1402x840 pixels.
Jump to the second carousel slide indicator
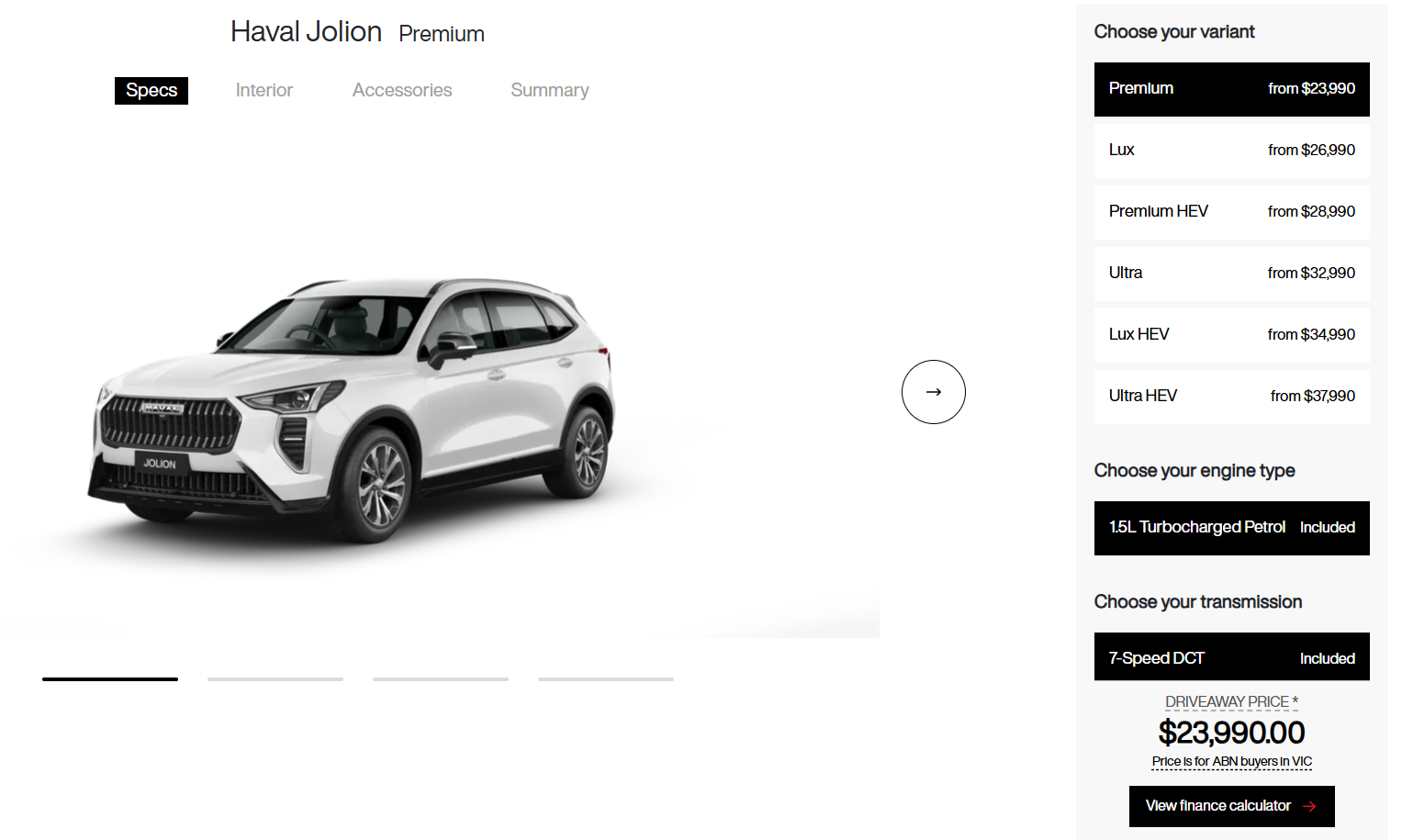[x=275, y=679]
